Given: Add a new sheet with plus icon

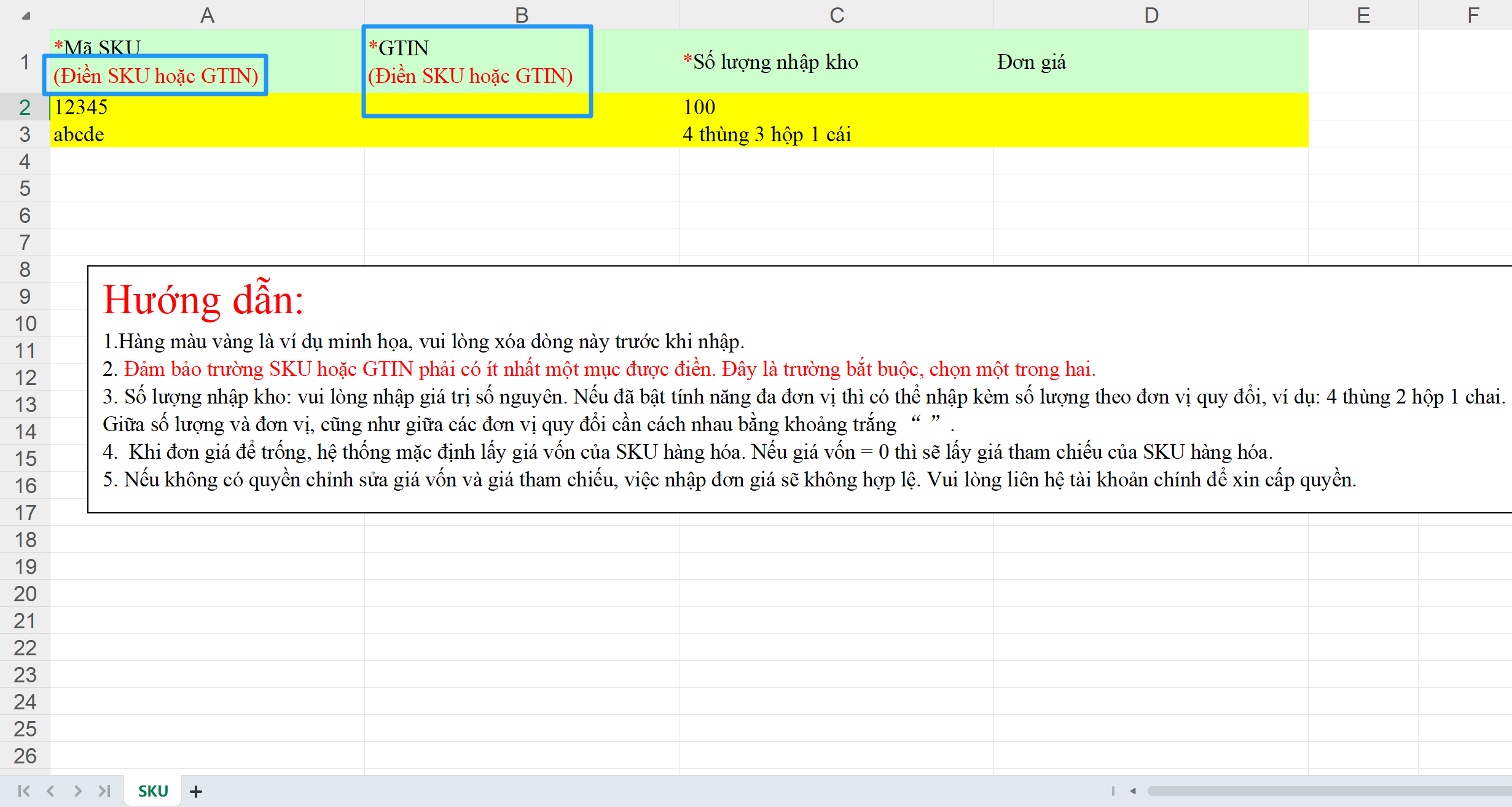Looking at the screenshot, I should point(196,792).
